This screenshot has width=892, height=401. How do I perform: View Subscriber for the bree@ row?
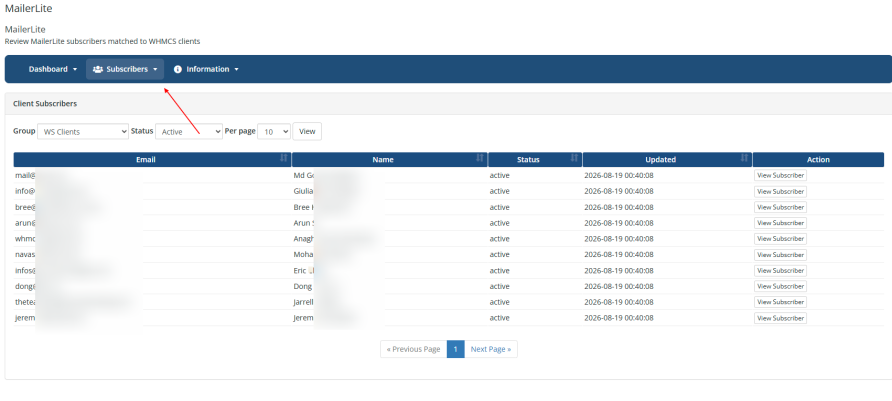[780, 207]
